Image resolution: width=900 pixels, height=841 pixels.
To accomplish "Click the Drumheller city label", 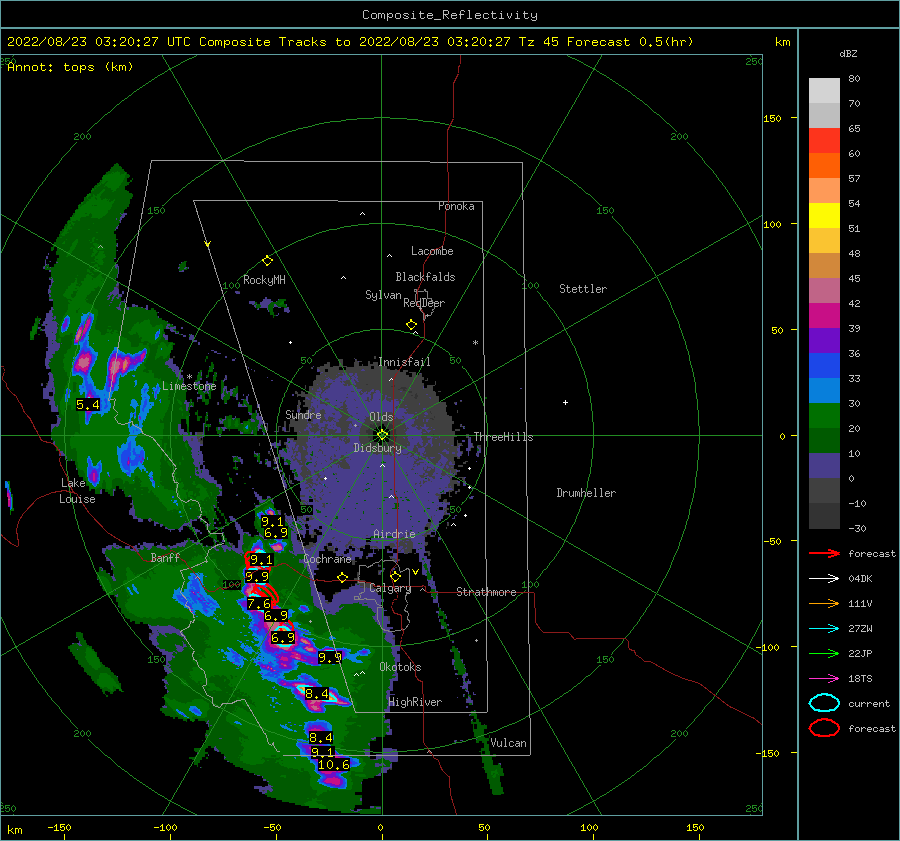I will [x=586, y=493].
